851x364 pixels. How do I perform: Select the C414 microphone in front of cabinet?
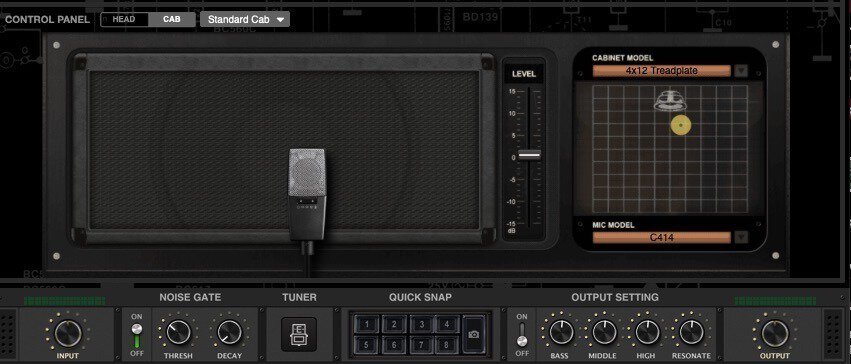click(307, 194)
